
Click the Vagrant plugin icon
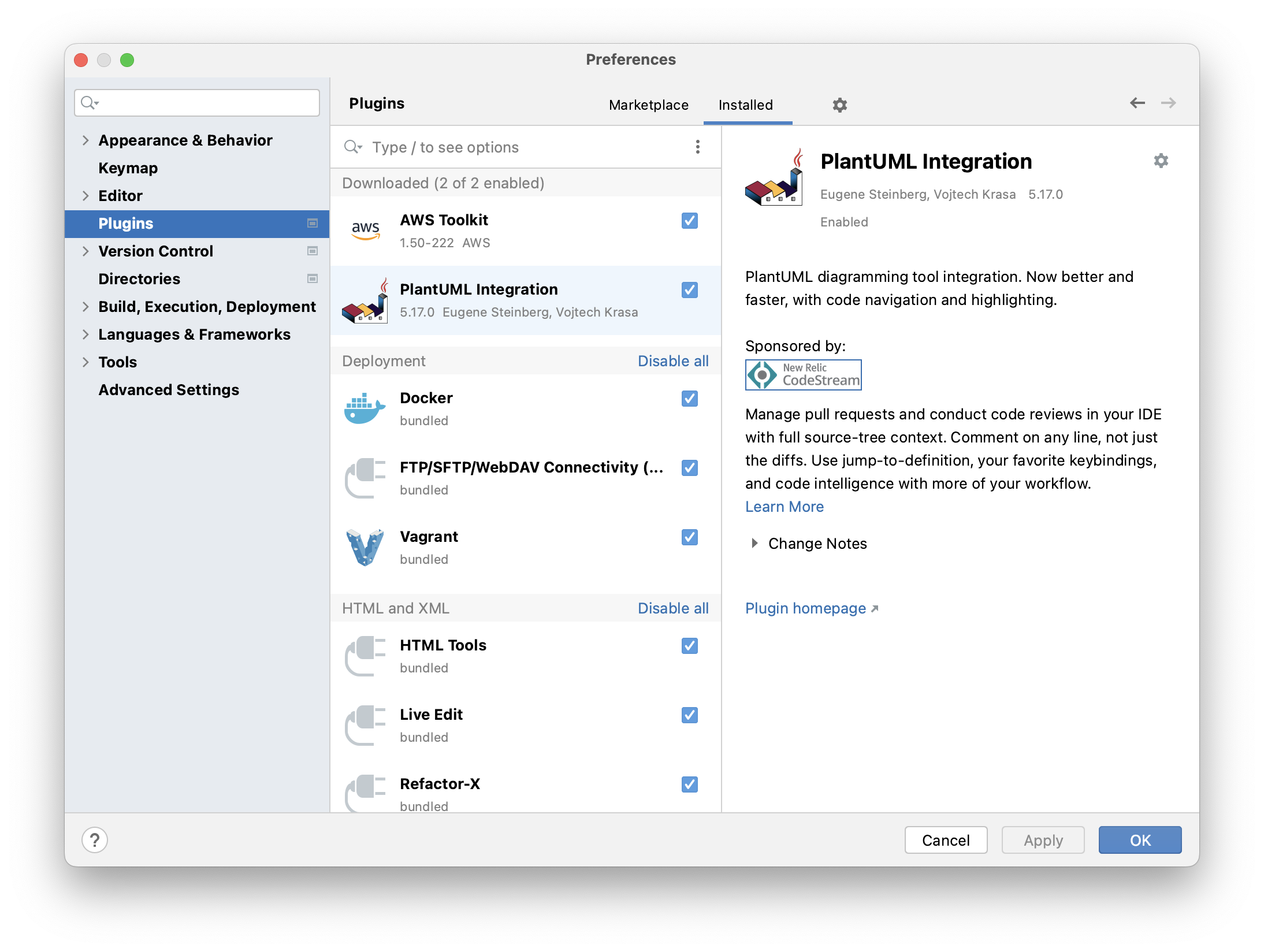[365, 546]
